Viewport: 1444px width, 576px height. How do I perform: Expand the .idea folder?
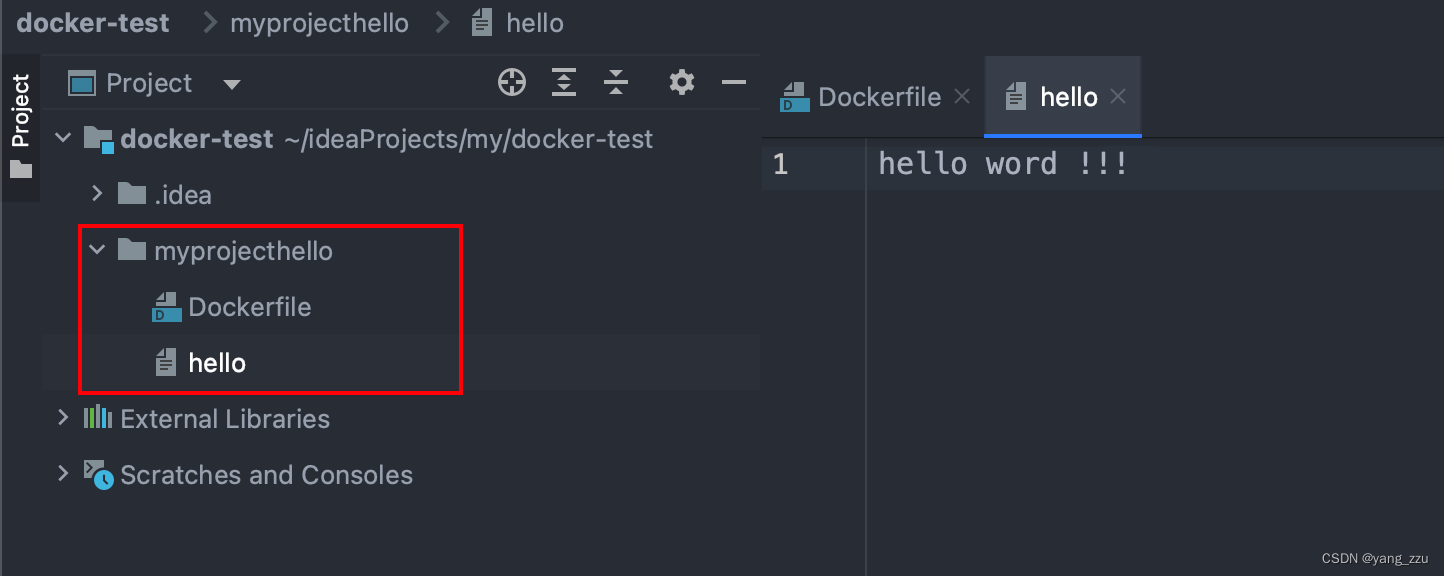97,193
